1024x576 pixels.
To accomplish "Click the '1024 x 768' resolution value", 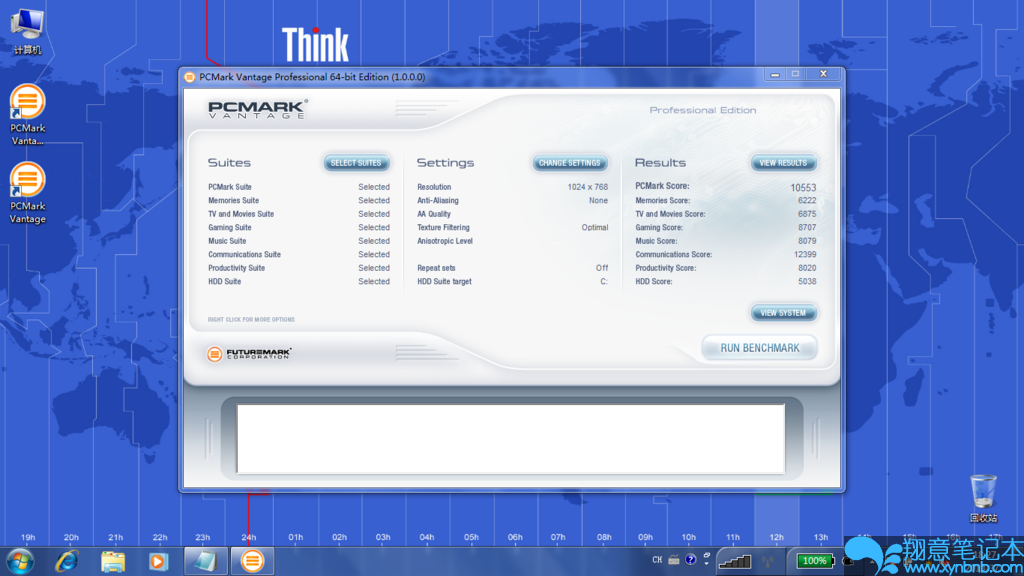I will 588,187.
